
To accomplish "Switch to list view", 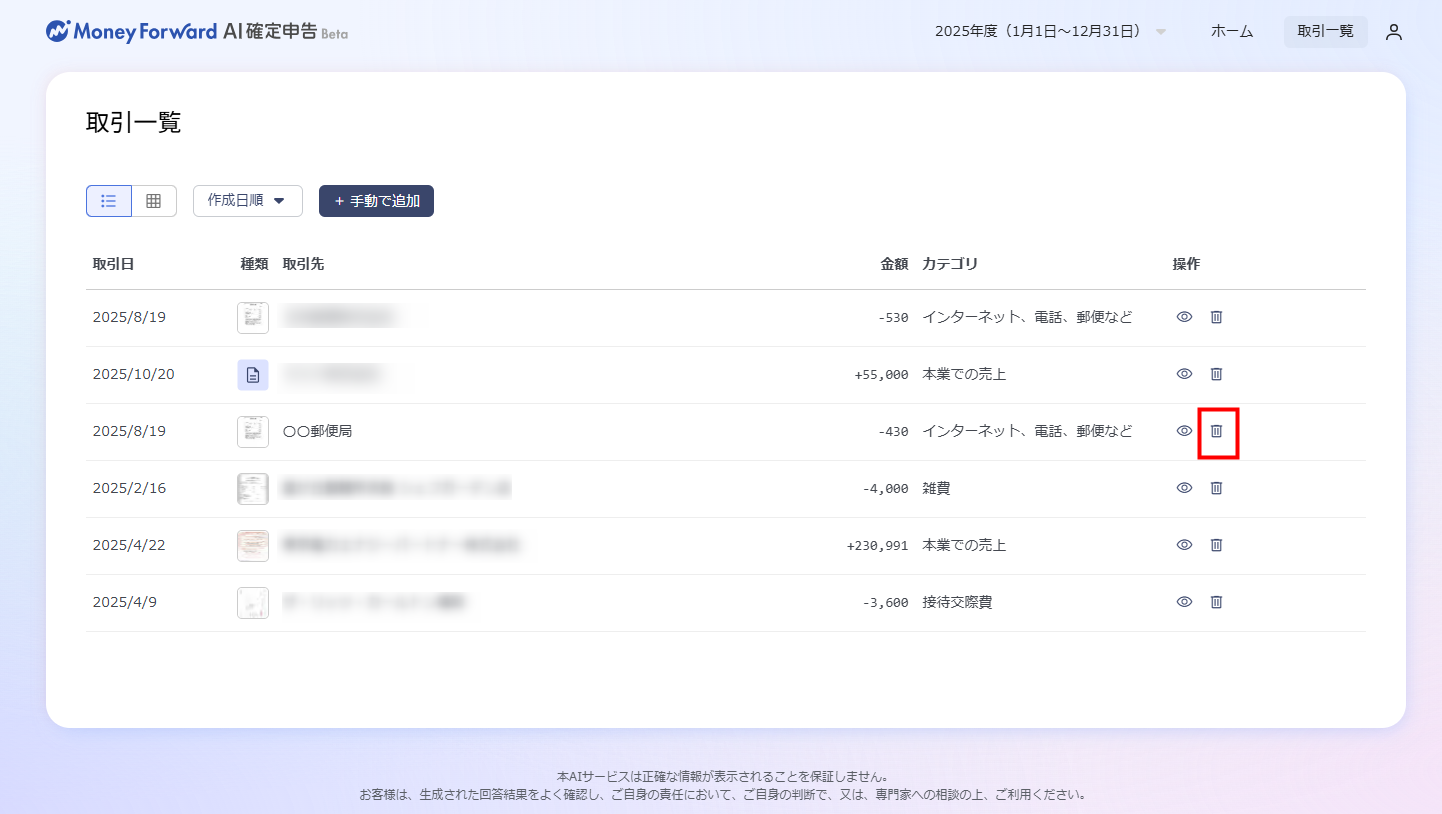I will point(109,201).
